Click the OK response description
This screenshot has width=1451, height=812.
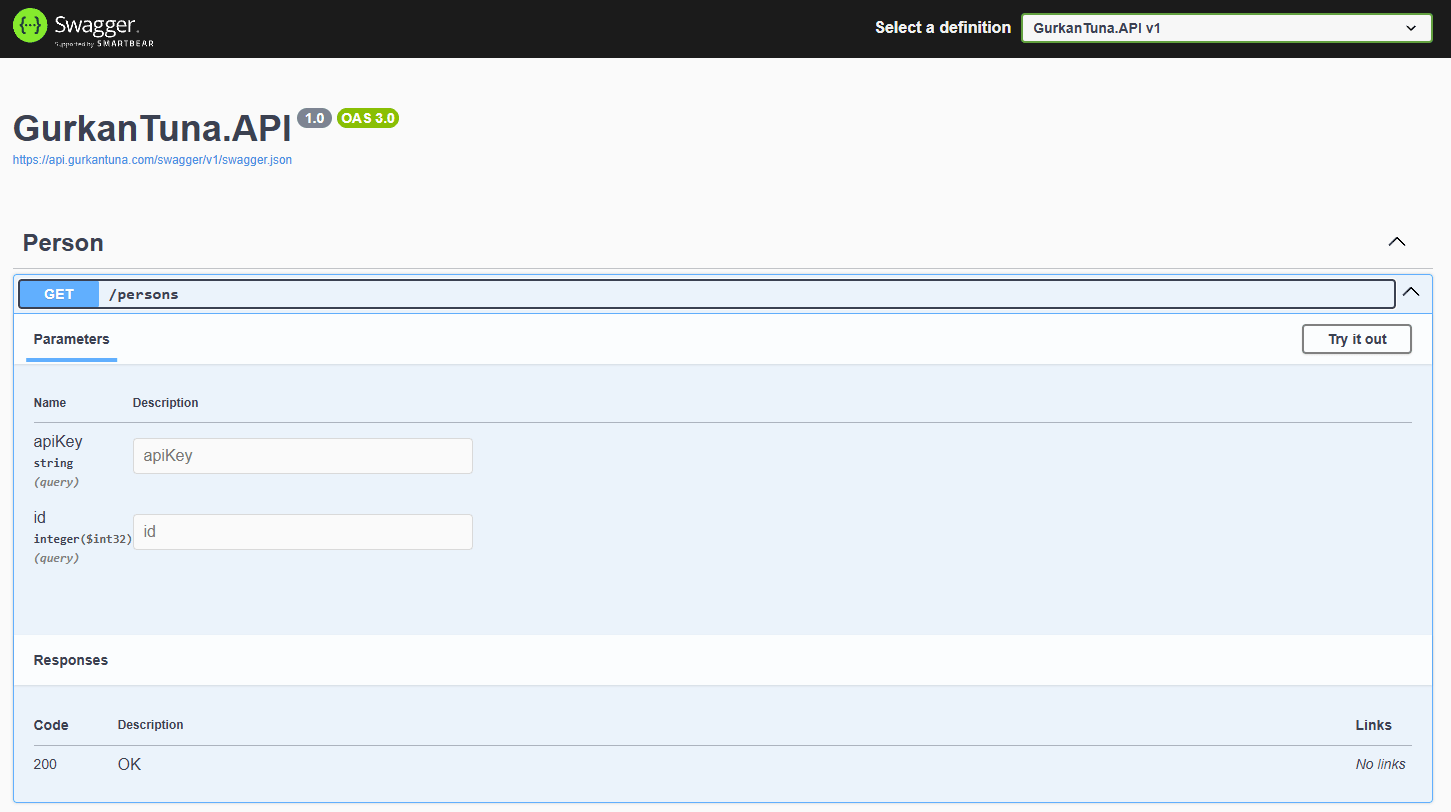point(129,764)
